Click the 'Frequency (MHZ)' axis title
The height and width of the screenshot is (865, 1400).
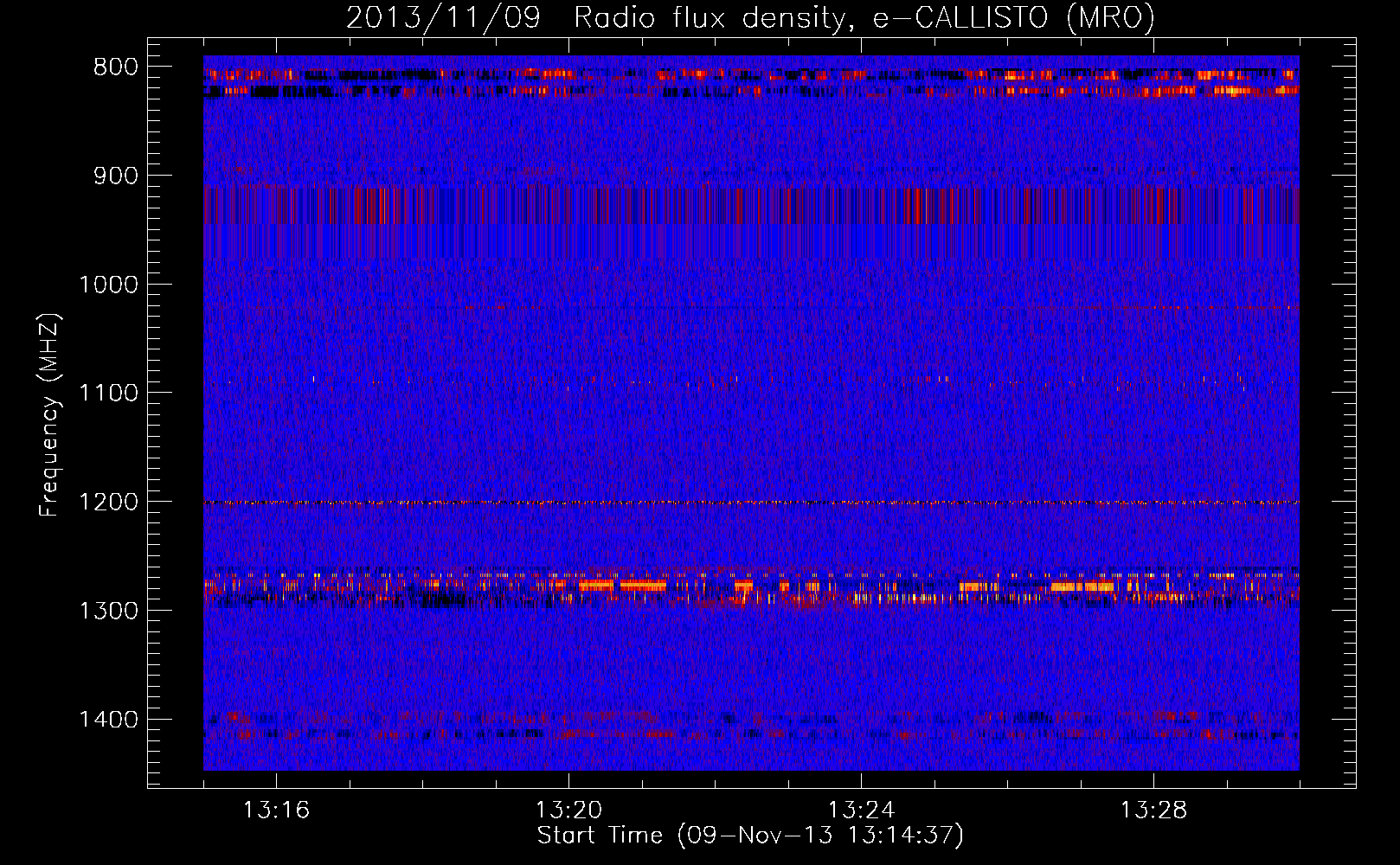(x=49, y=414)
